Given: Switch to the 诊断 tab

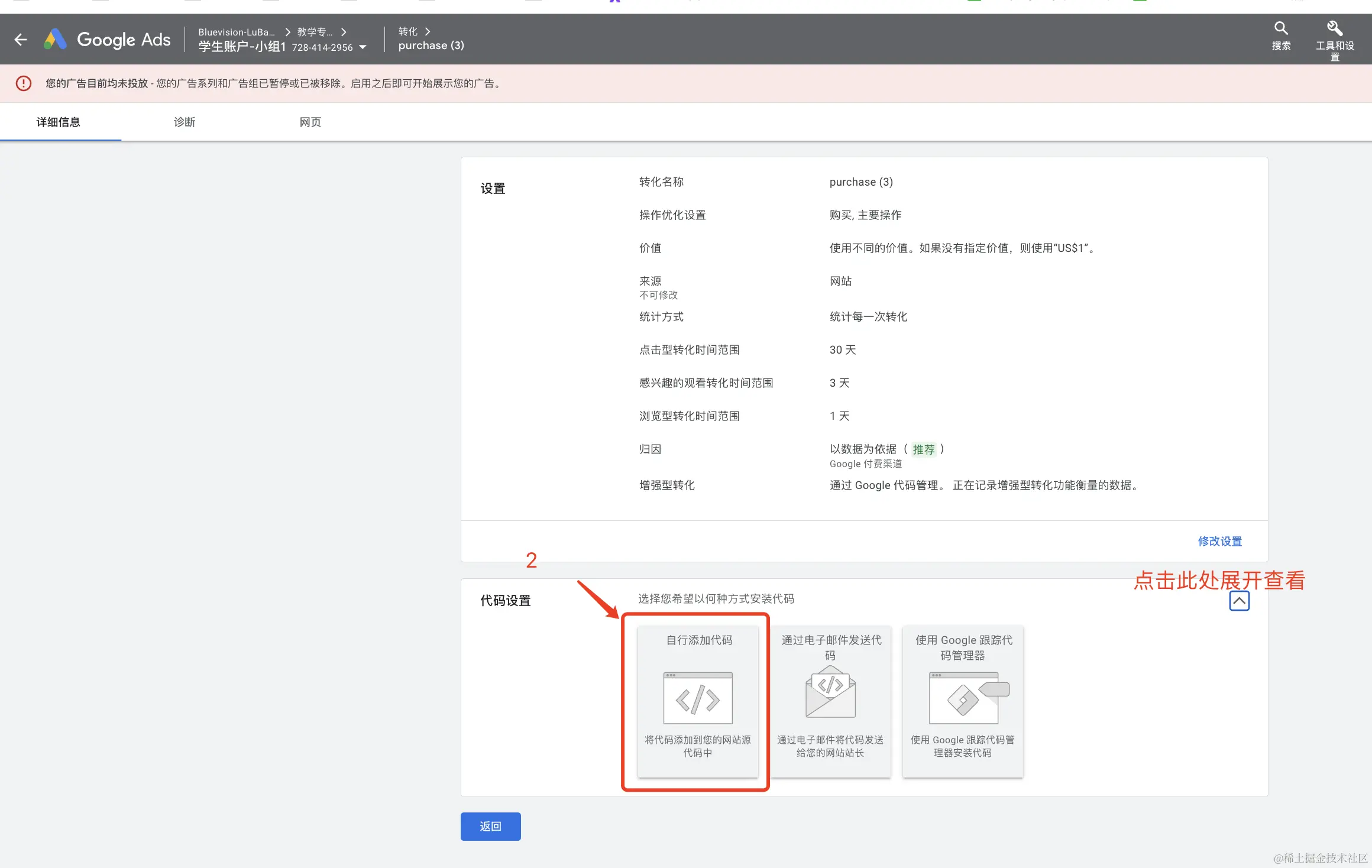Looking at the screenshot, I should click(184, 122).
